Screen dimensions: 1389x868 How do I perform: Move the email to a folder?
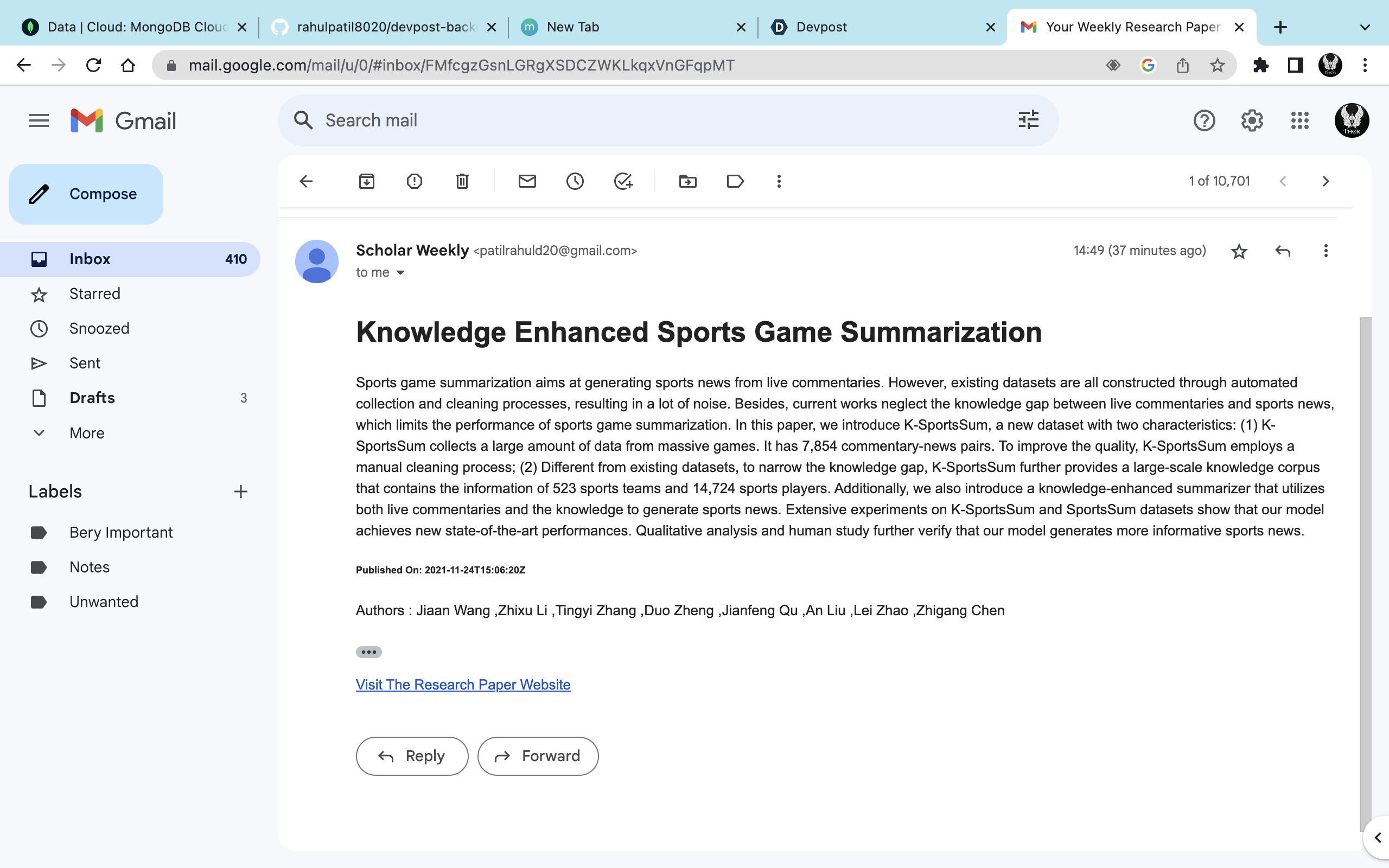point(686,181)
